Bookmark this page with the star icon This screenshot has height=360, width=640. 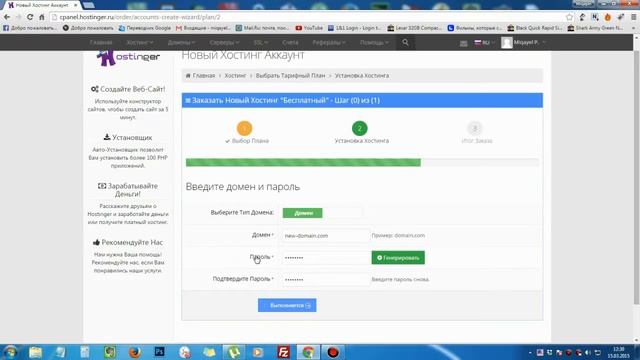(x=569, y=17)
